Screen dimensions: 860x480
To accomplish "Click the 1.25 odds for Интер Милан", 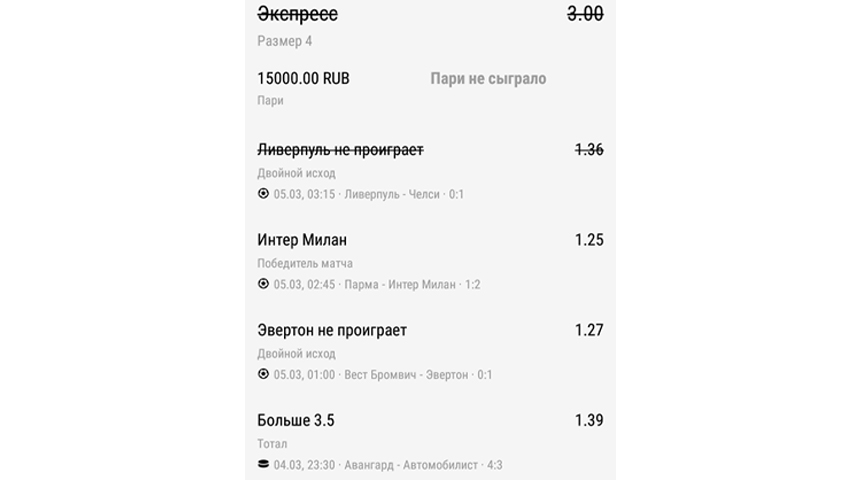I will tap(589, 240).
